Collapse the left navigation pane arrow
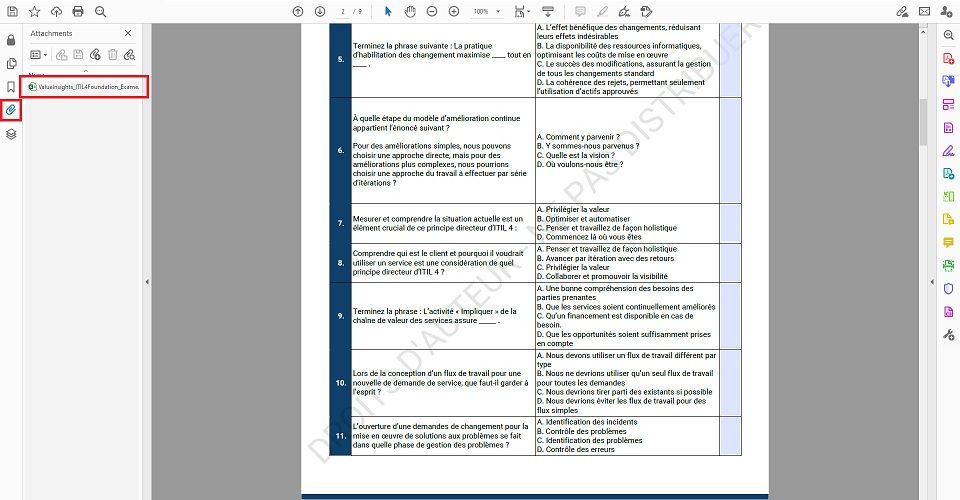Image resolution: width=960 pixels, height=500 pixels. (x=147, y=282)
